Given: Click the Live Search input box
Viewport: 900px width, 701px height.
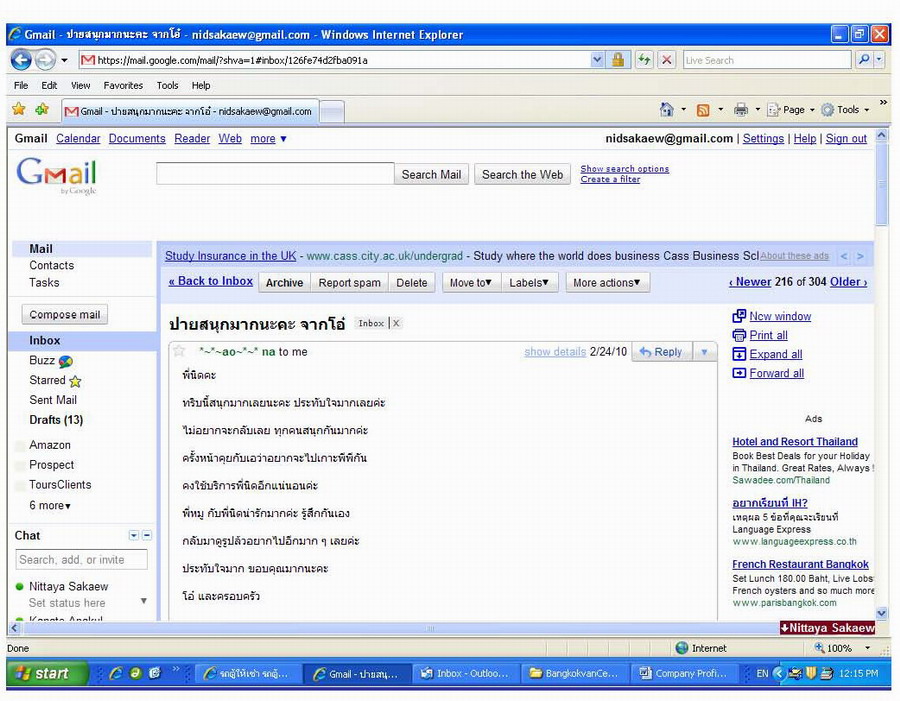Looking at the screenshot, I should [x=767, y=60].
